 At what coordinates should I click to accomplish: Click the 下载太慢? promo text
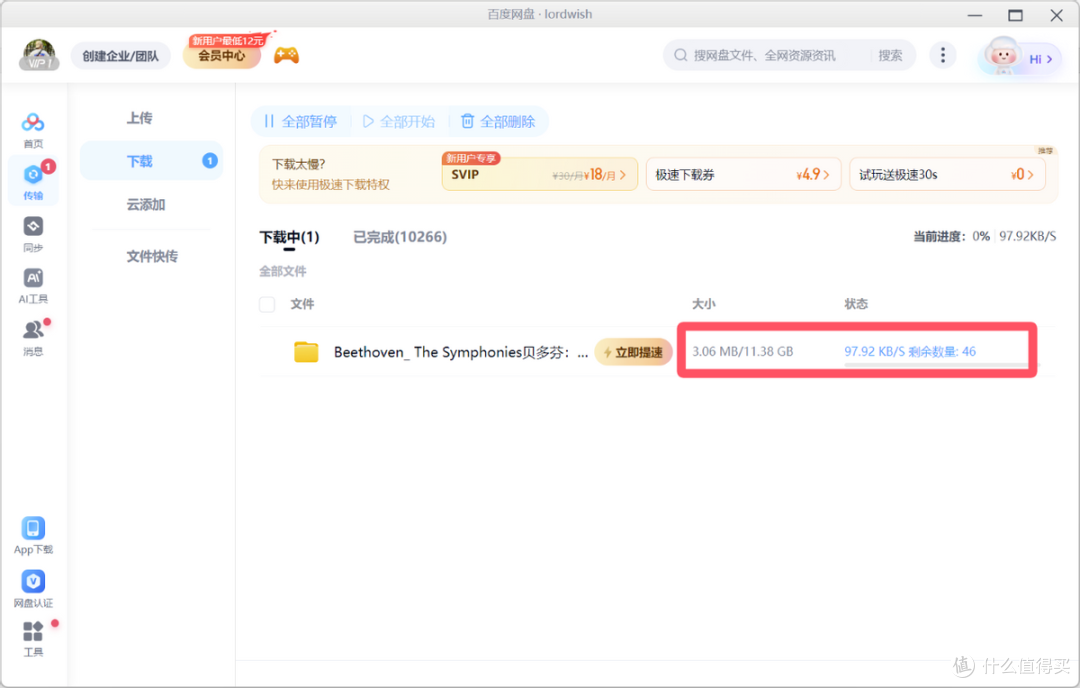[x=298, y=164]
